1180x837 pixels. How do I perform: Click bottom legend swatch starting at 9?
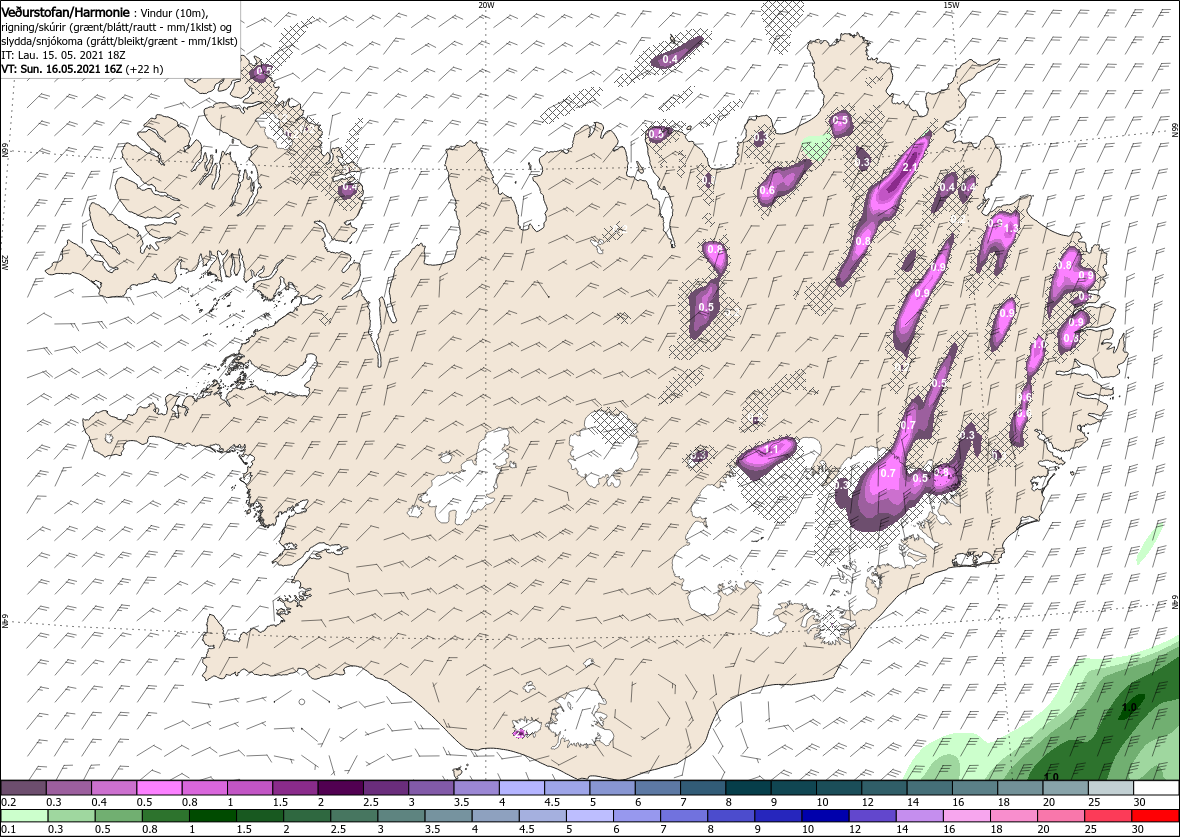point(778,817)
